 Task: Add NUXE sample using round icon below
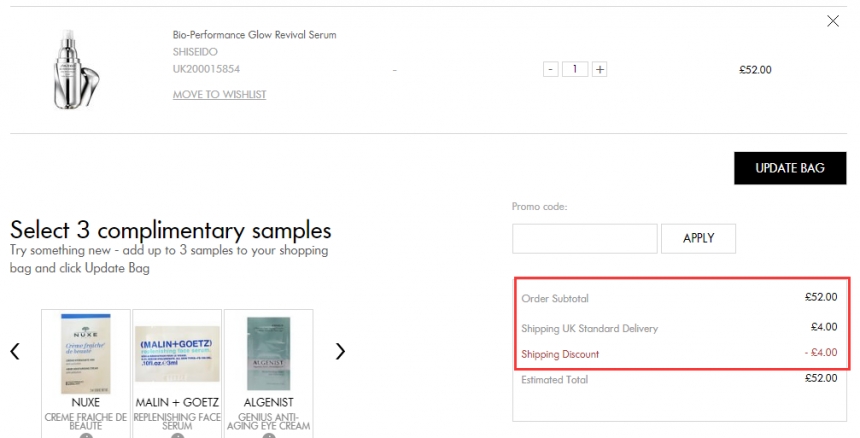[86, 435]
